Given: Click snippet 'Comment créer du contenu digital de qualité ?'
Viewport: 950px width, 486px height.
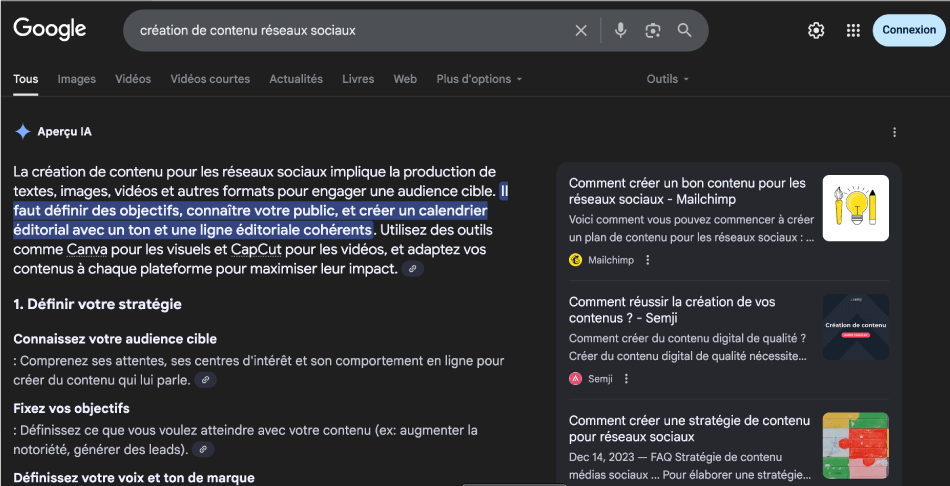Looking at the screenshot, I should tap(688, 347).
